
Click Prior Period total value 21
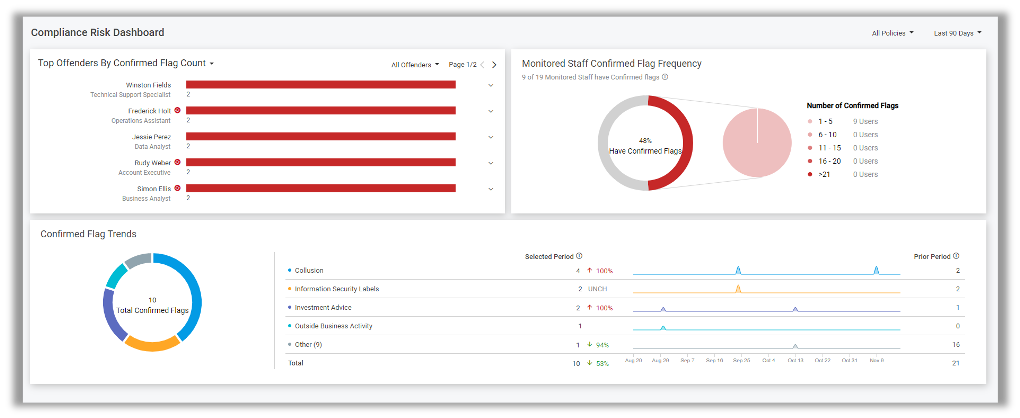956,363
